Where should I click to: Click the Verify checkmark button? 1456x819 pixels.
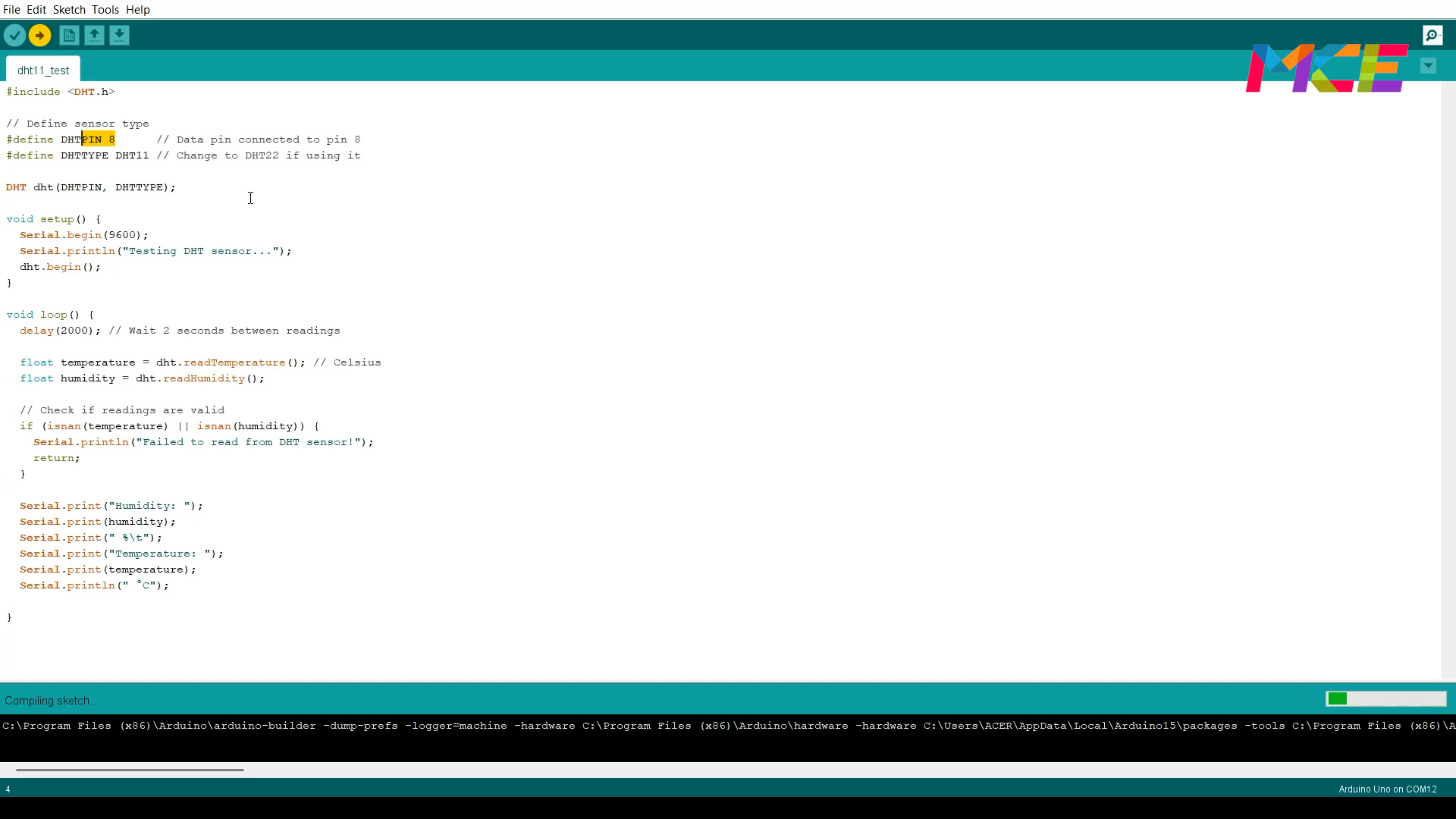(14, 36)
